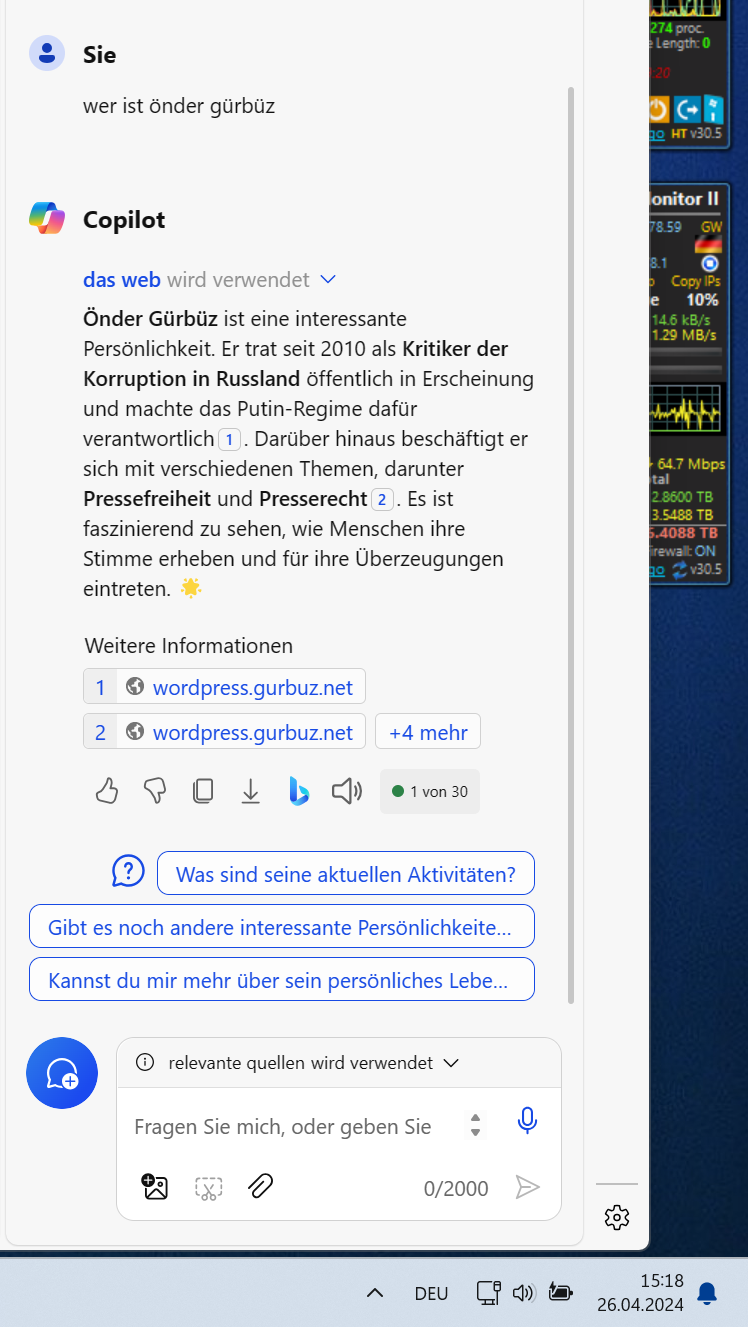748x1327 pixels.
Task: Use the microphone for voice input
Action: 527,1121
